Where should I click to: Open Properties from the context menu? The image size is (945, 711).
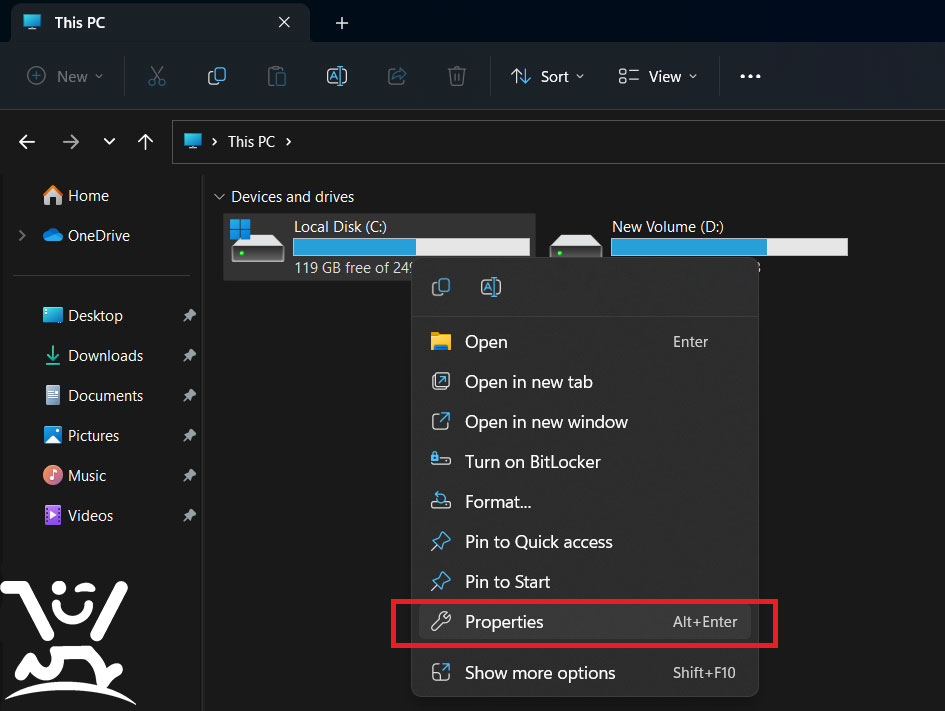585,622
